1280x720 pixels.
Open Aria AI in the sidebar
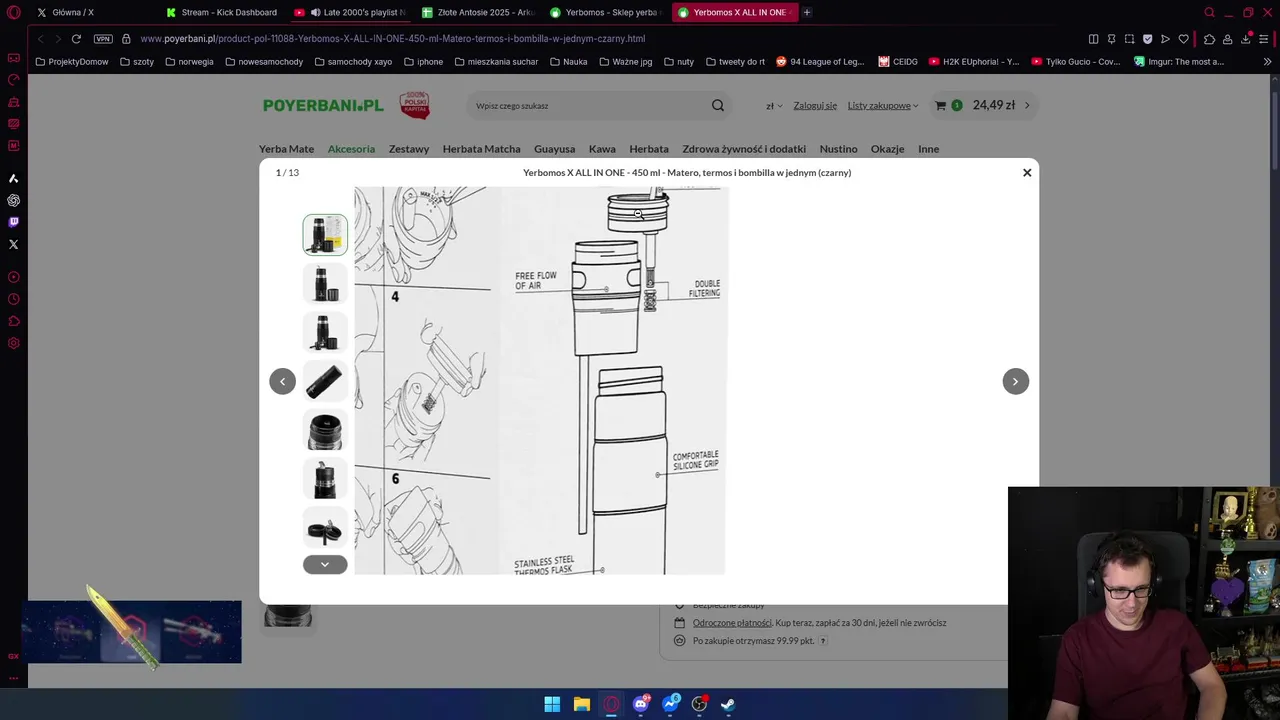pyautogui.click(x=13, y=178)
